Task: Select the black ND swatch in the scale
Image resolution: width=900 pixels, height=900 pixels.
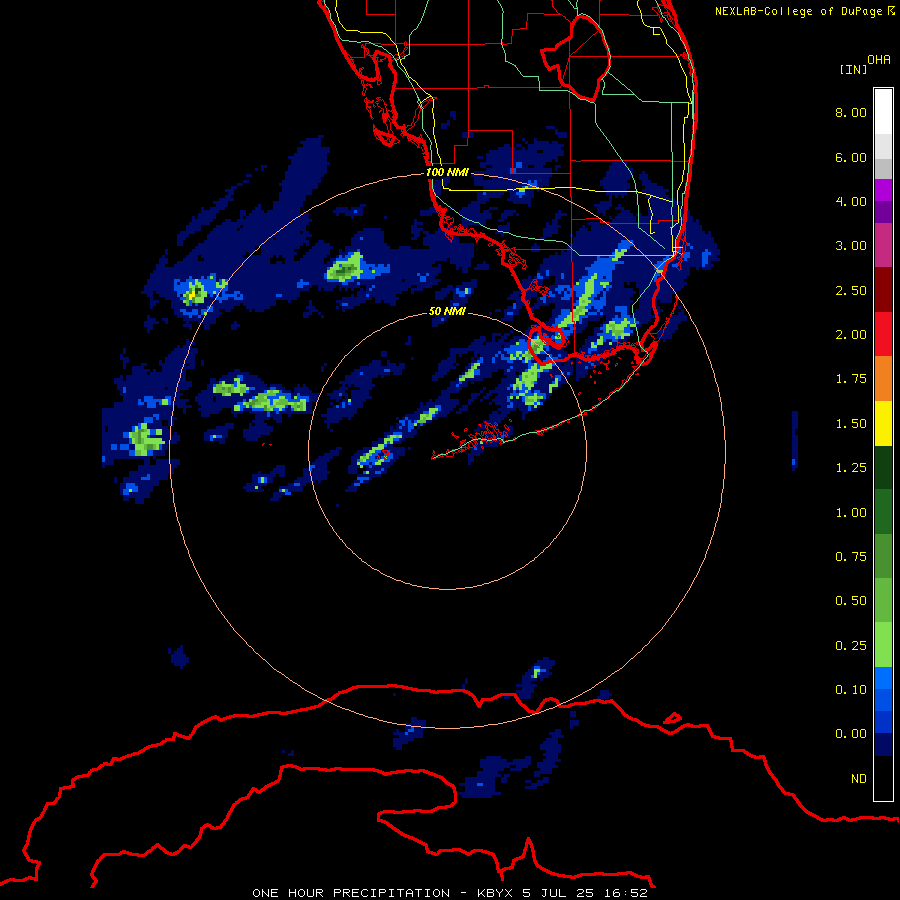Action: click(x=883, y=778)
